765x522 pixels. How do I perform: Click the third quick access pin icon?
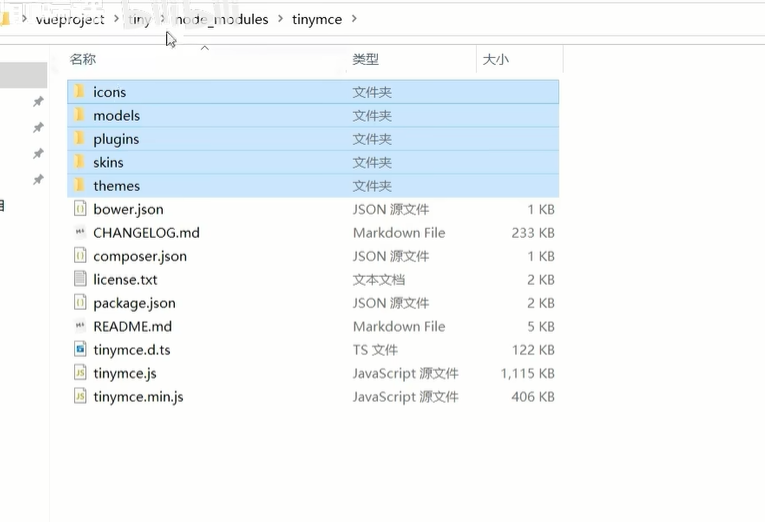pyautogui.click(x=38, y=154)
